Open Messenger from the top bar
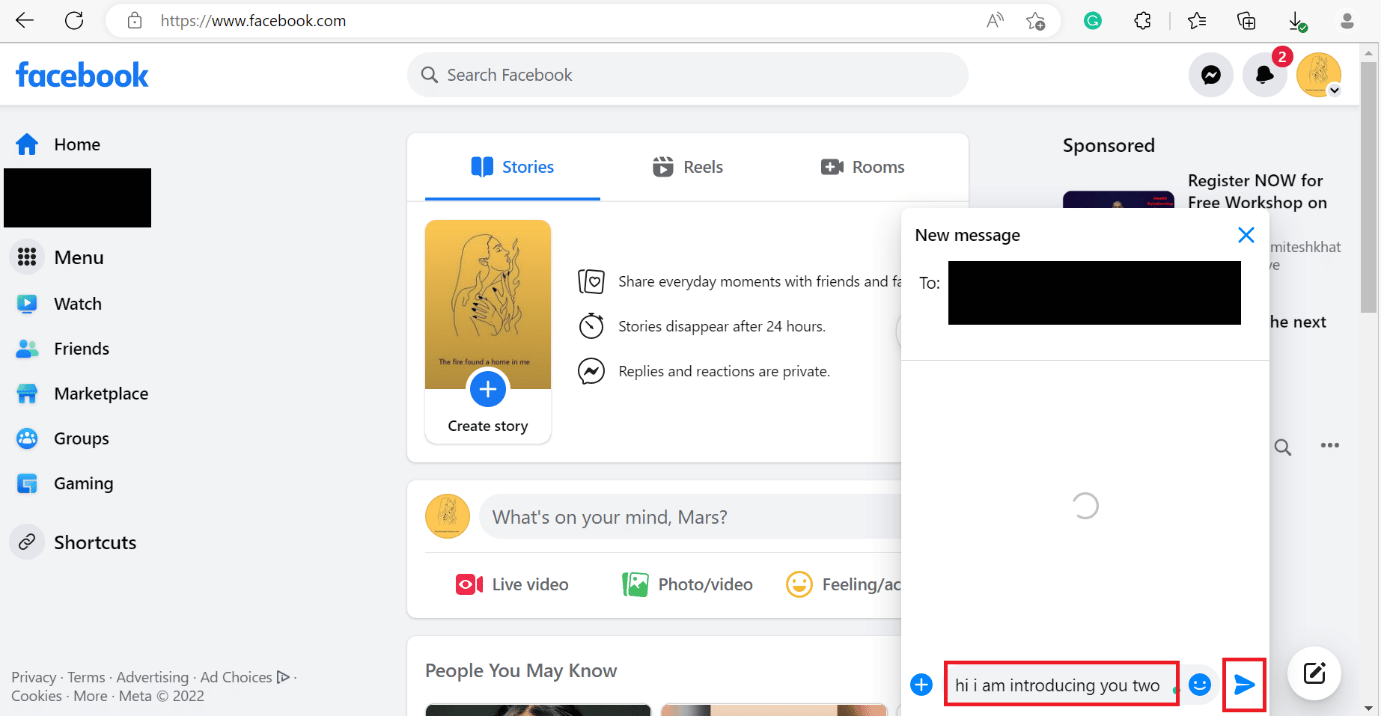 click(1211, 75)
